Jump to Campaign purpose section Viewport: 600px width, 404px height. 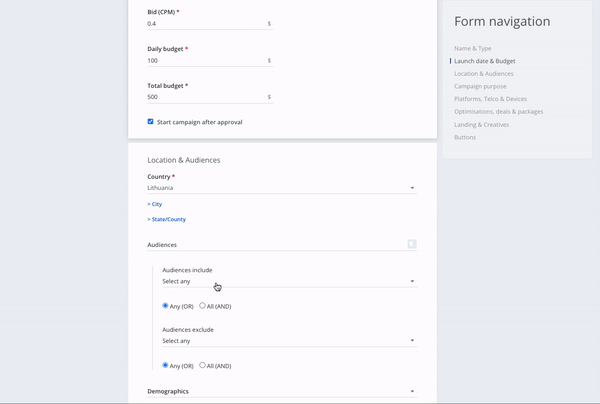tap(480, 86)
